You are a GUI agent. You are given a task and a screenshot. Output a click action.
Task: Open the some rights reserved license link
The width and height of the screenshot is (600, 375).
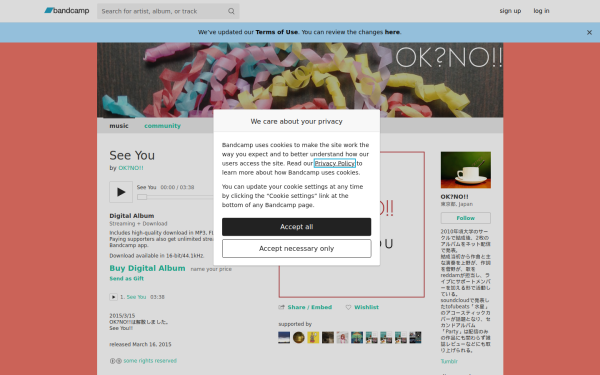[x=150, y=361]
